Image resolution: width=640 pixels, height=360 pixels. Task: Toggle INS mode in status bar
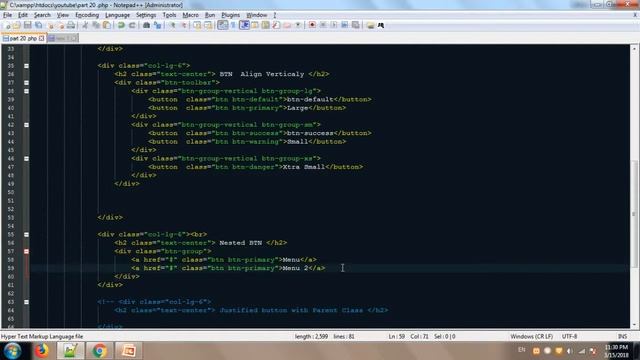(x=622, y=336)
